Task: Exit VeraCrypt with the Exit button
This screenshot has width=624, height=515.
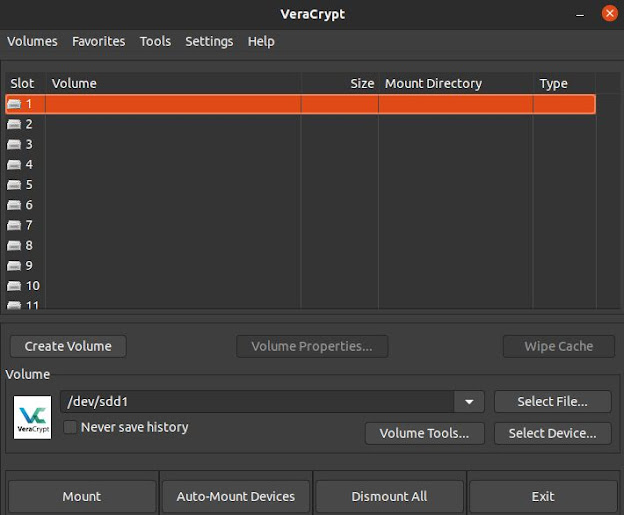Action: pos(543,496)
